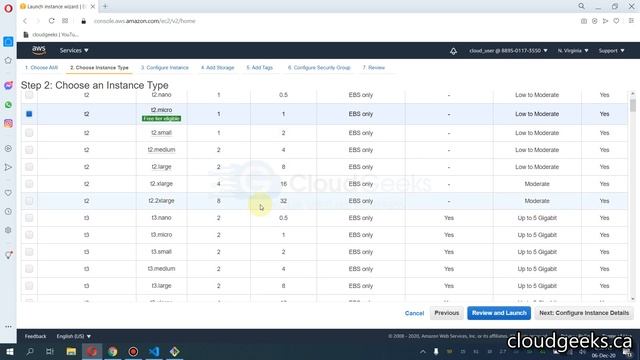This screenshot has width=640, height=360.
Task: Open the Opera sidebar player icon
Action: 8,149
